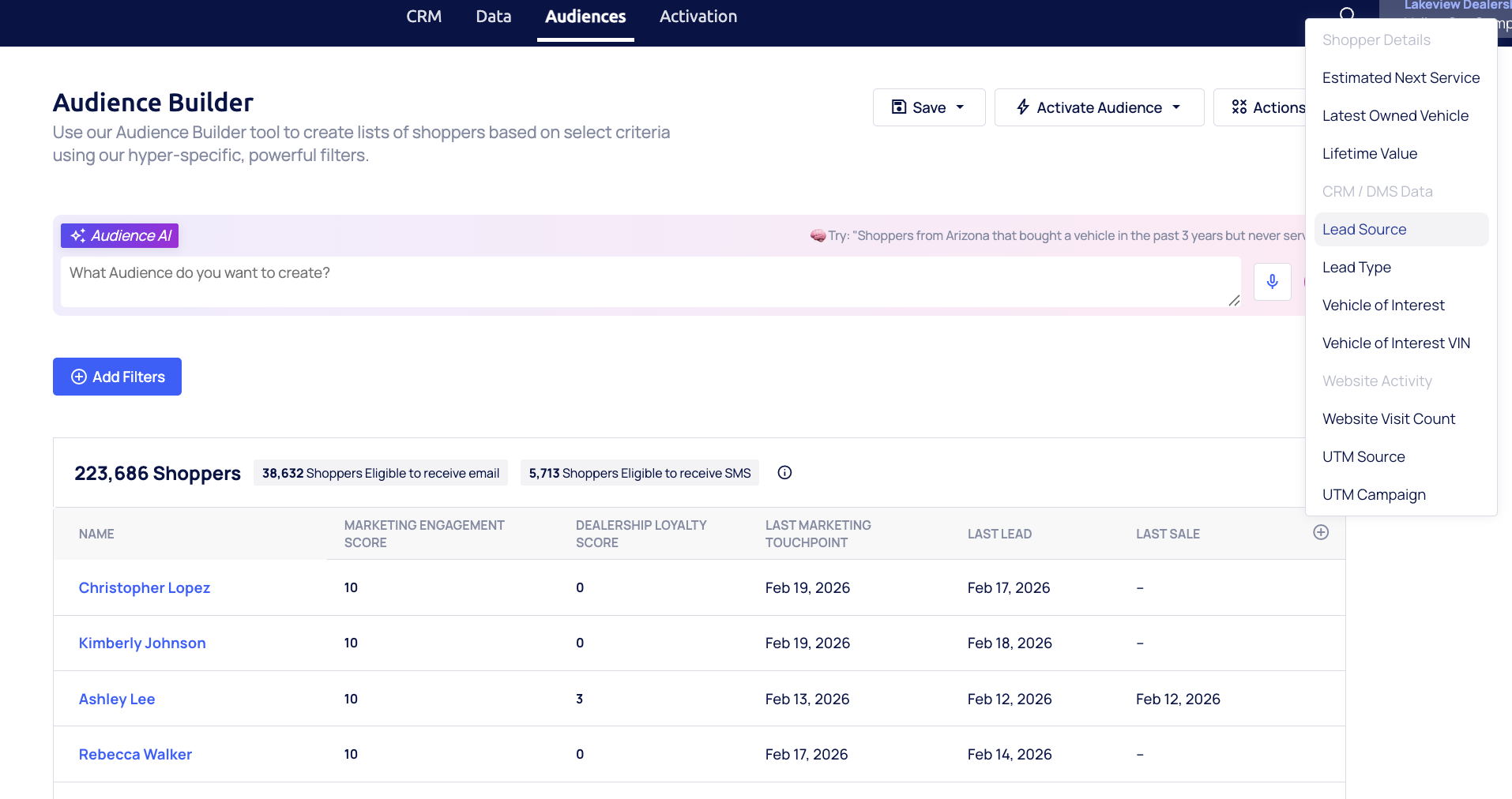
Task: Choose Vehicle of Interest VIN filter
Action: coord(1396,343)
